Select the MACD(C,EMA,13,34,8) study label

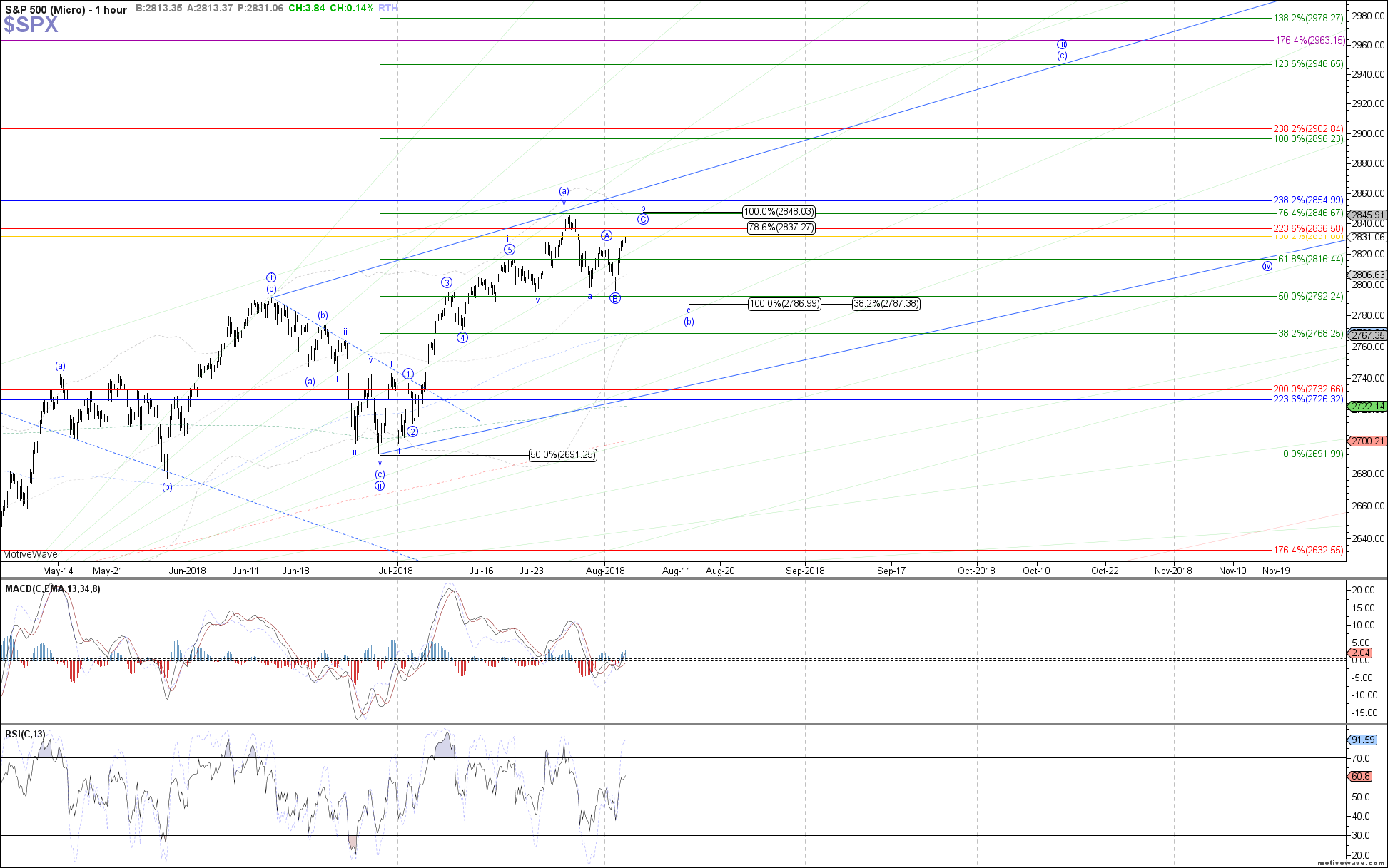pos(53,588)
